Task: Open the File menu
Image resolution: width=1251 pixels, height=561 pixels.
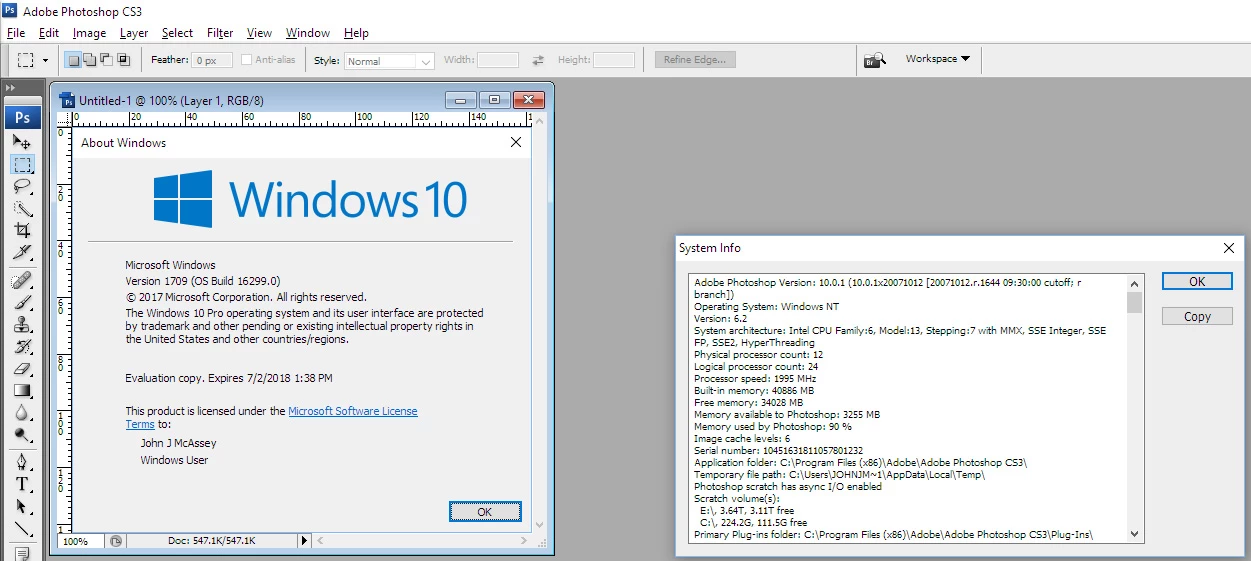Action: point(15,33)
